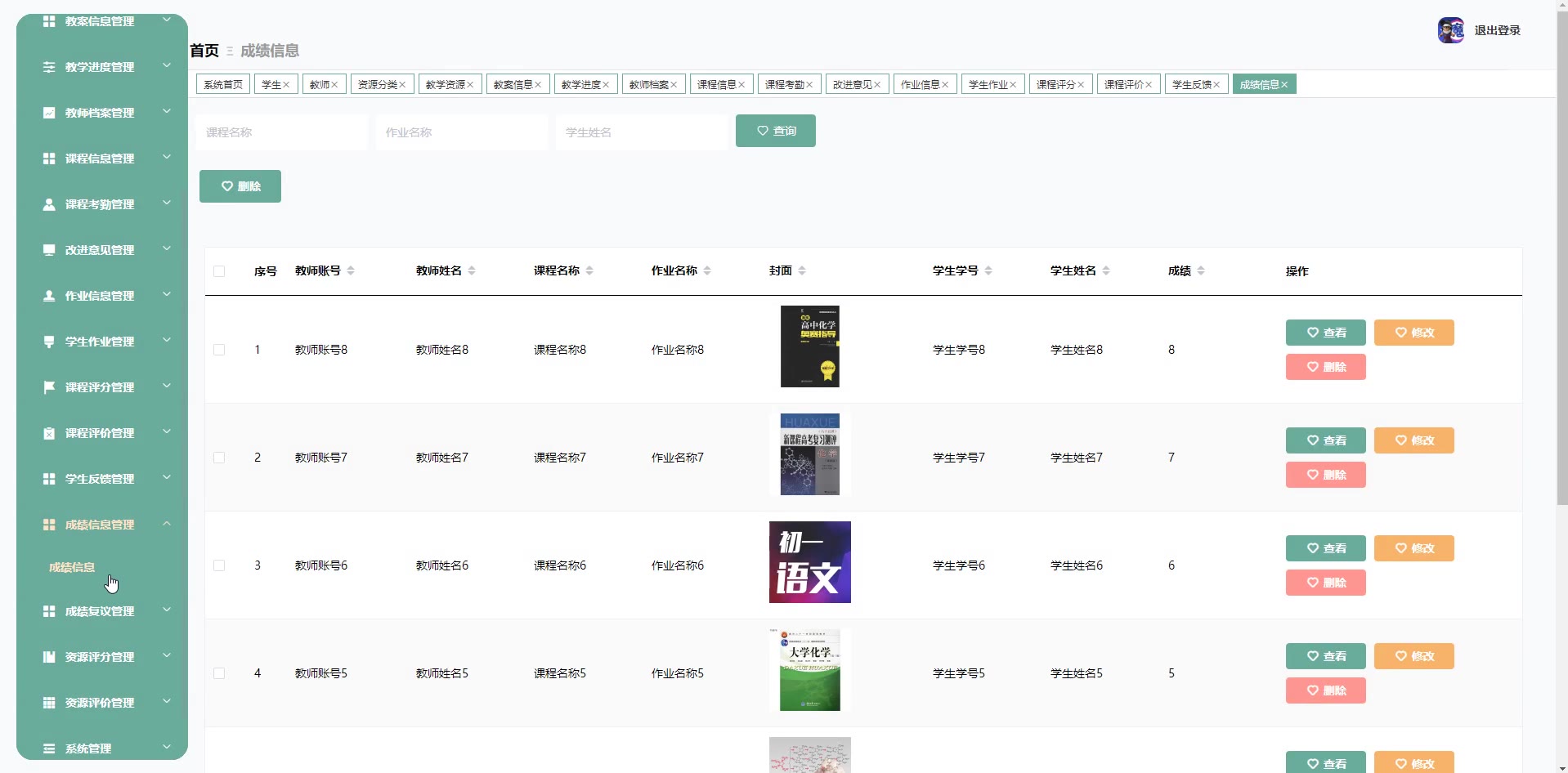Close the 成绩信息 tab
This screenshot has width=1568, height=773.
coord(1284,85)
